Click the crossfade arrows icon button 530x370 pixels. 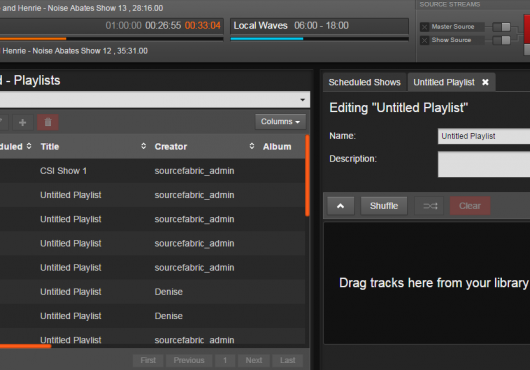click(x=430, y=206)
